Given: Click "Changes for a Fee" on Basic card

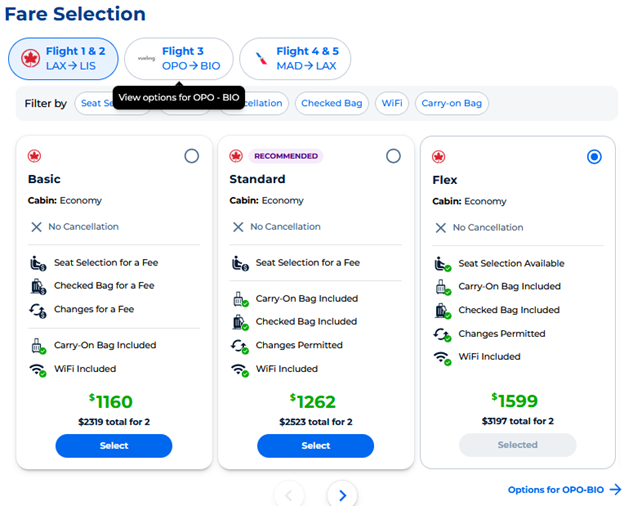Looking at the screenshot, I should 94,309.
